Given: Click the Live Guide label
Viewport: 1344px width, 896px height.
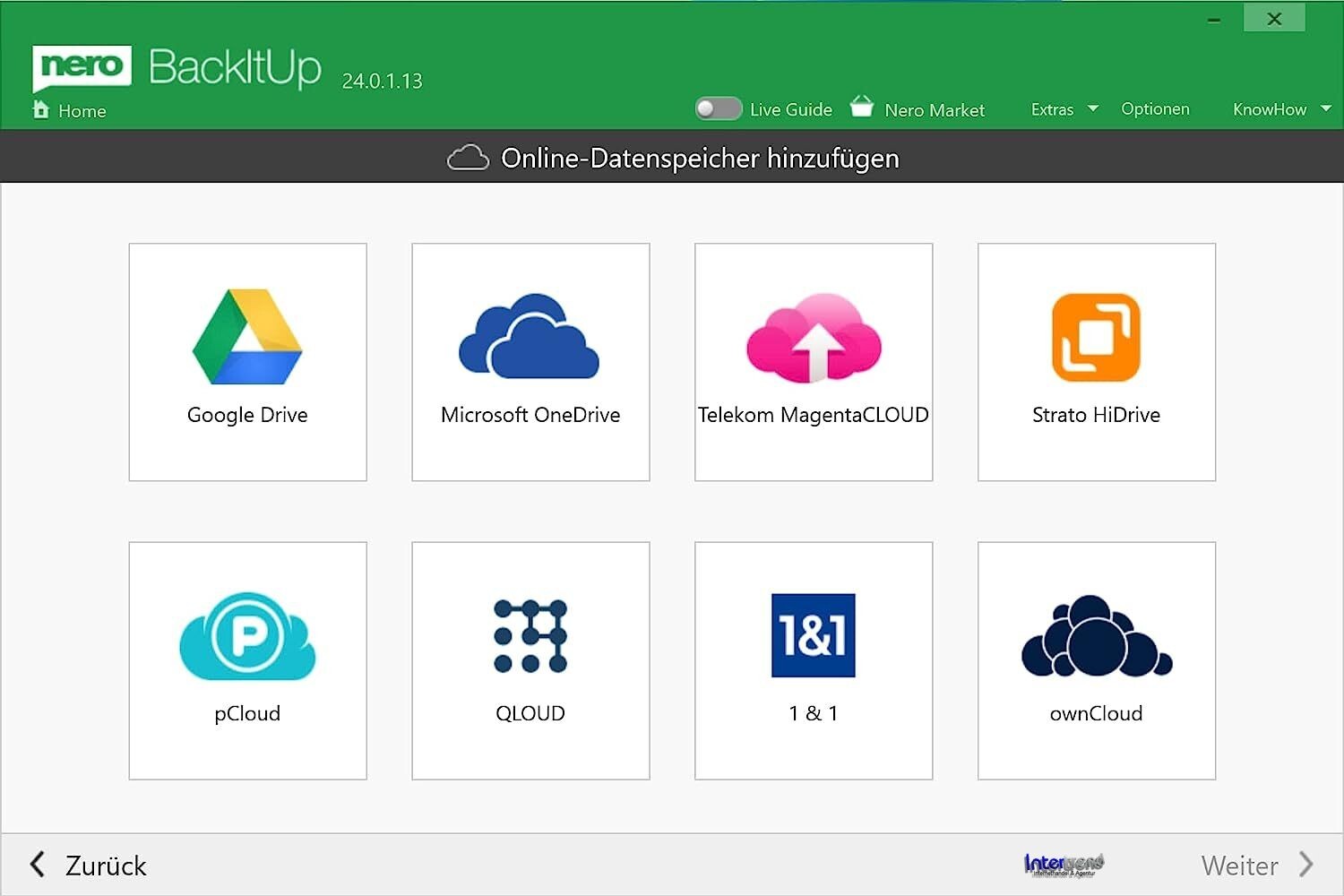Looking at the screenshot, I should pyautogui.click(x=791, y=109).
